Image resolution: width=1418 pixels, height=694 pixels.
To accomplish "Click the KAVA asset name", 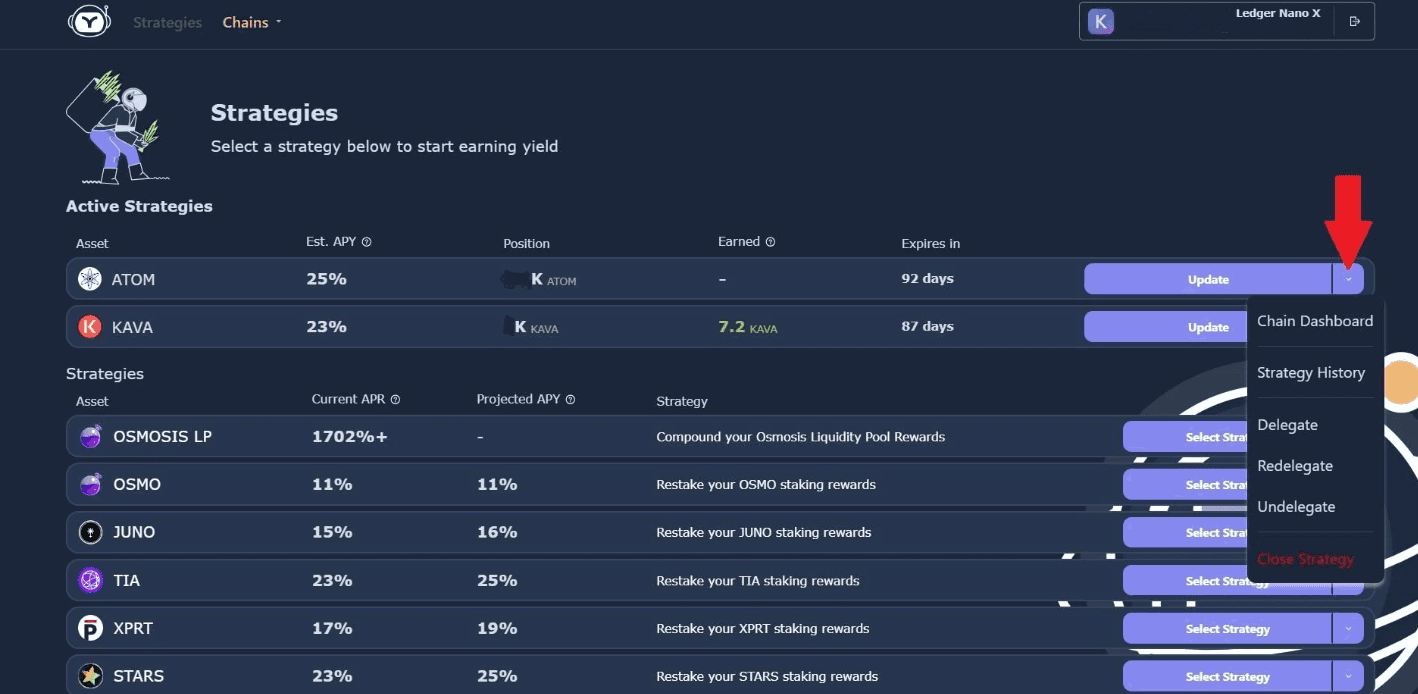I will point(132,328).
